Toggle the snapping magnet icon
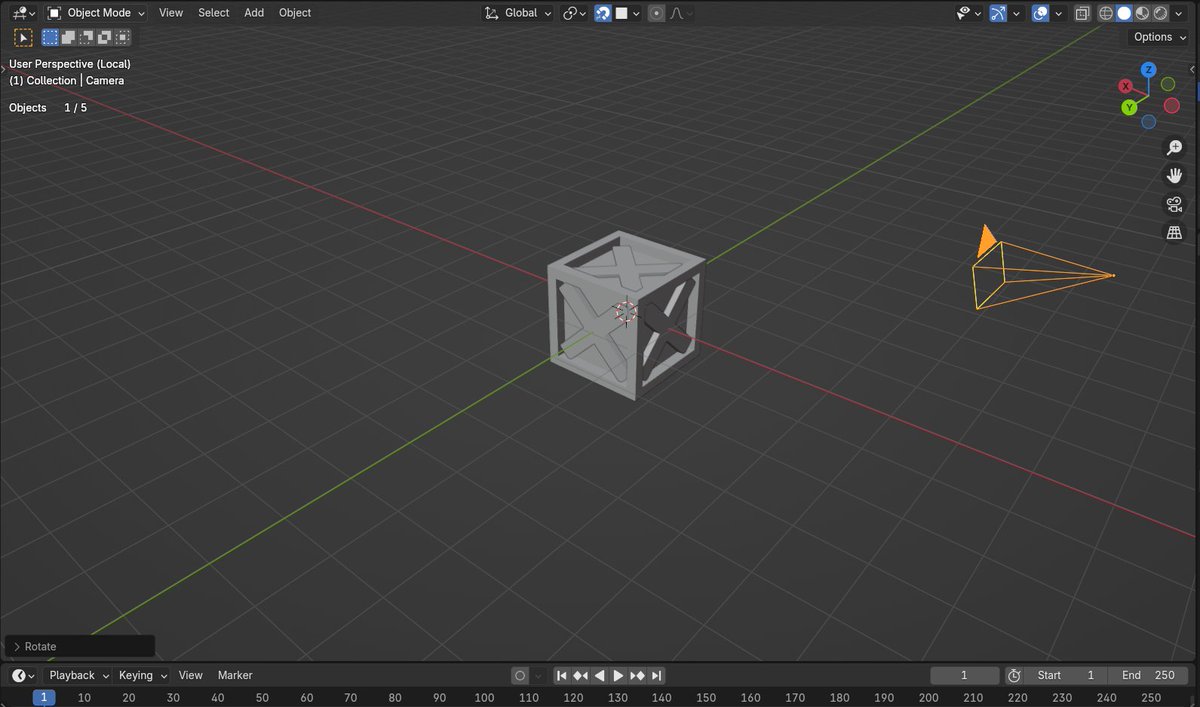The image size is (1200, 707). click(603, 13)
